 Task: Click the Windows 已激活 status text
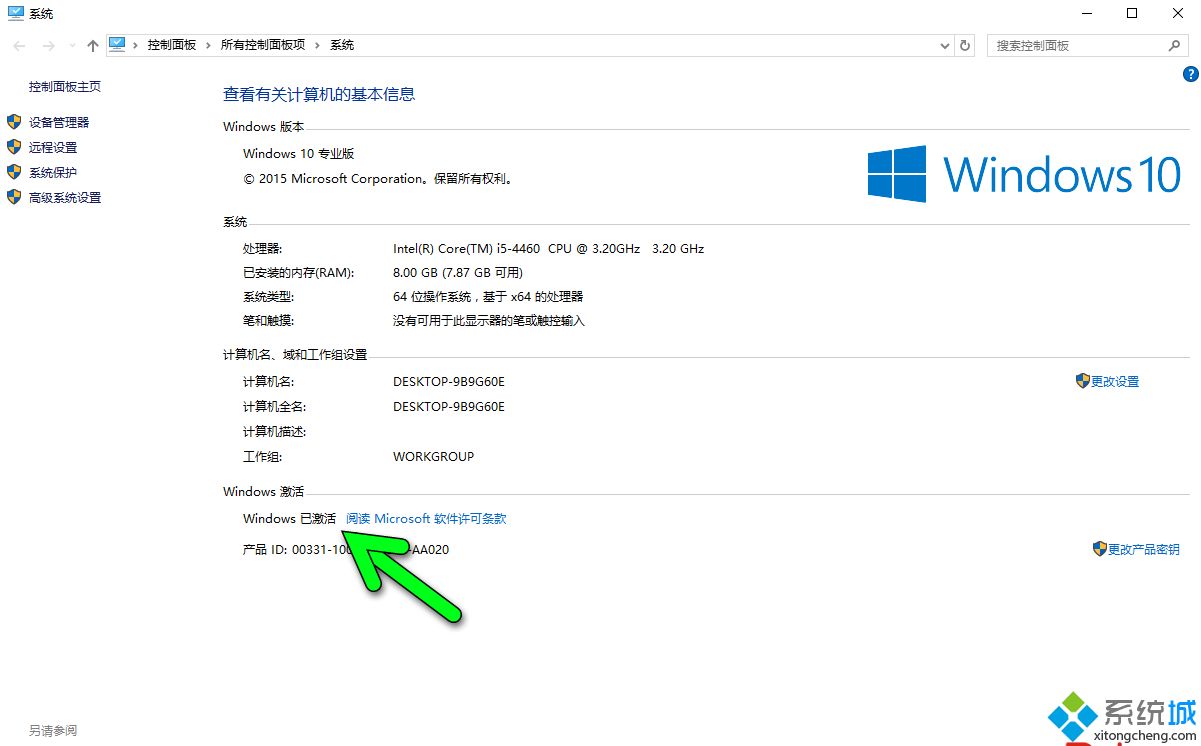290,519
